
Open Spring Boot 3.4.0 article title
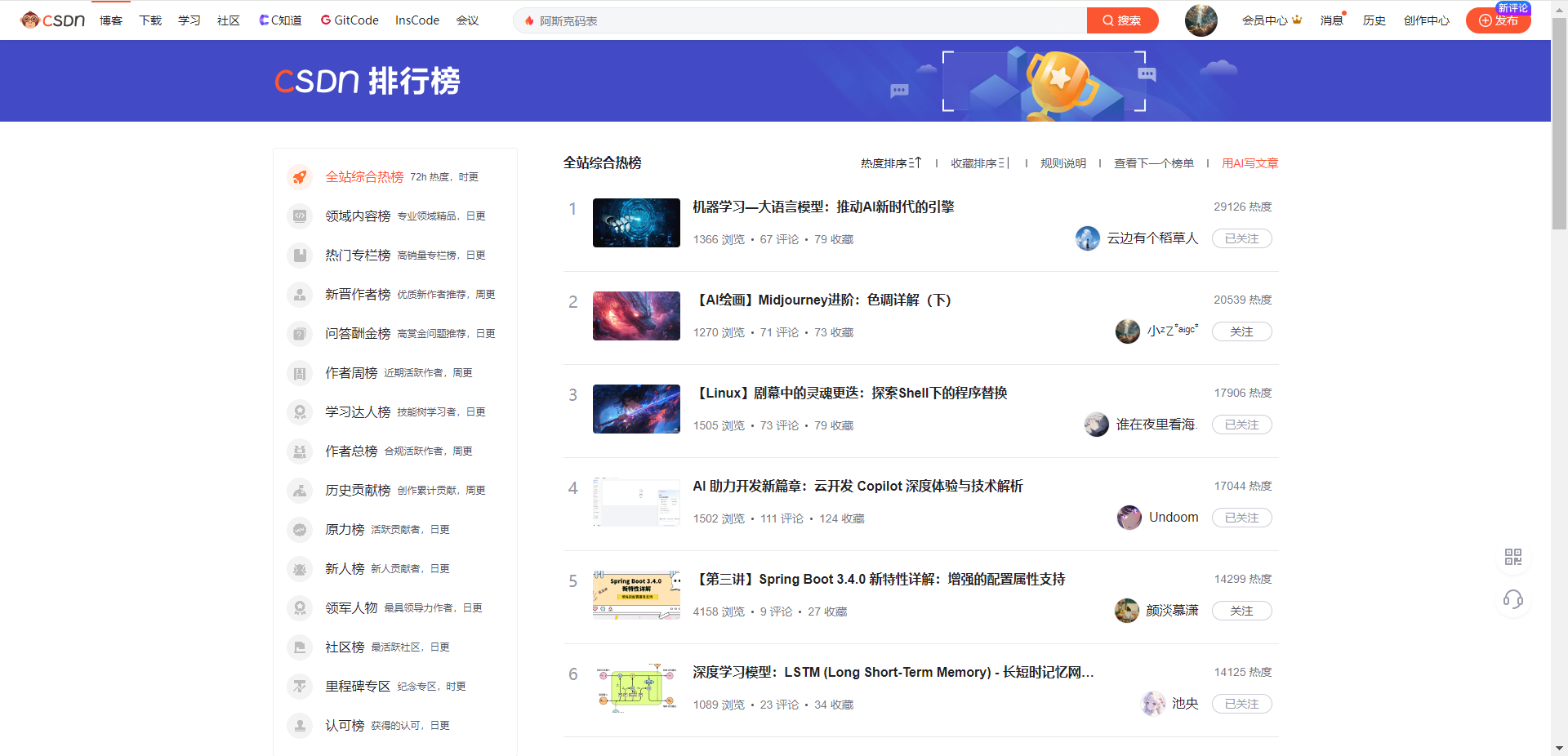tap(879, 580)
